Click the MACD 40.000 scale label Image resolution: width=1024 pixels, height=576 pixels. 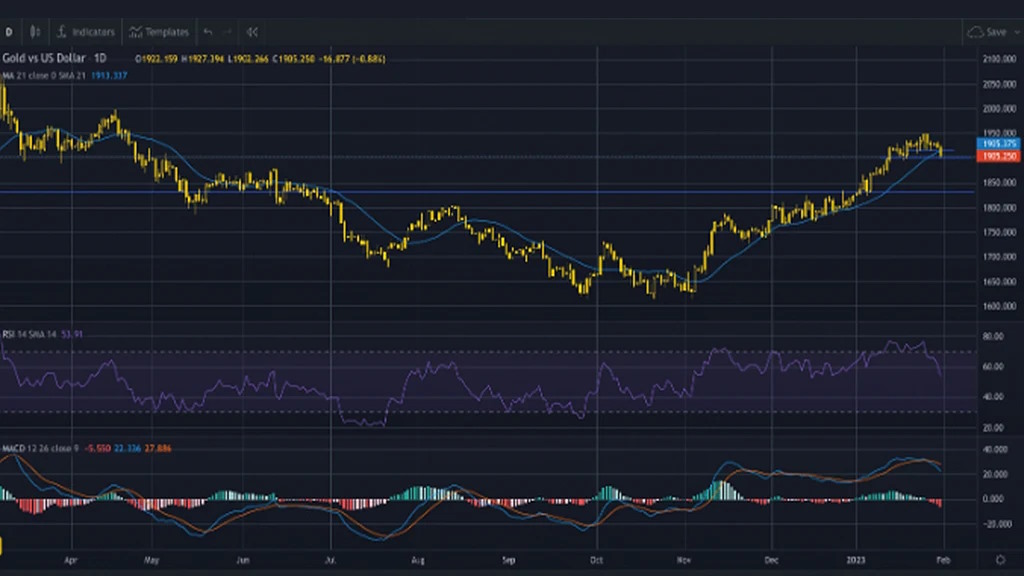[995, 449]
